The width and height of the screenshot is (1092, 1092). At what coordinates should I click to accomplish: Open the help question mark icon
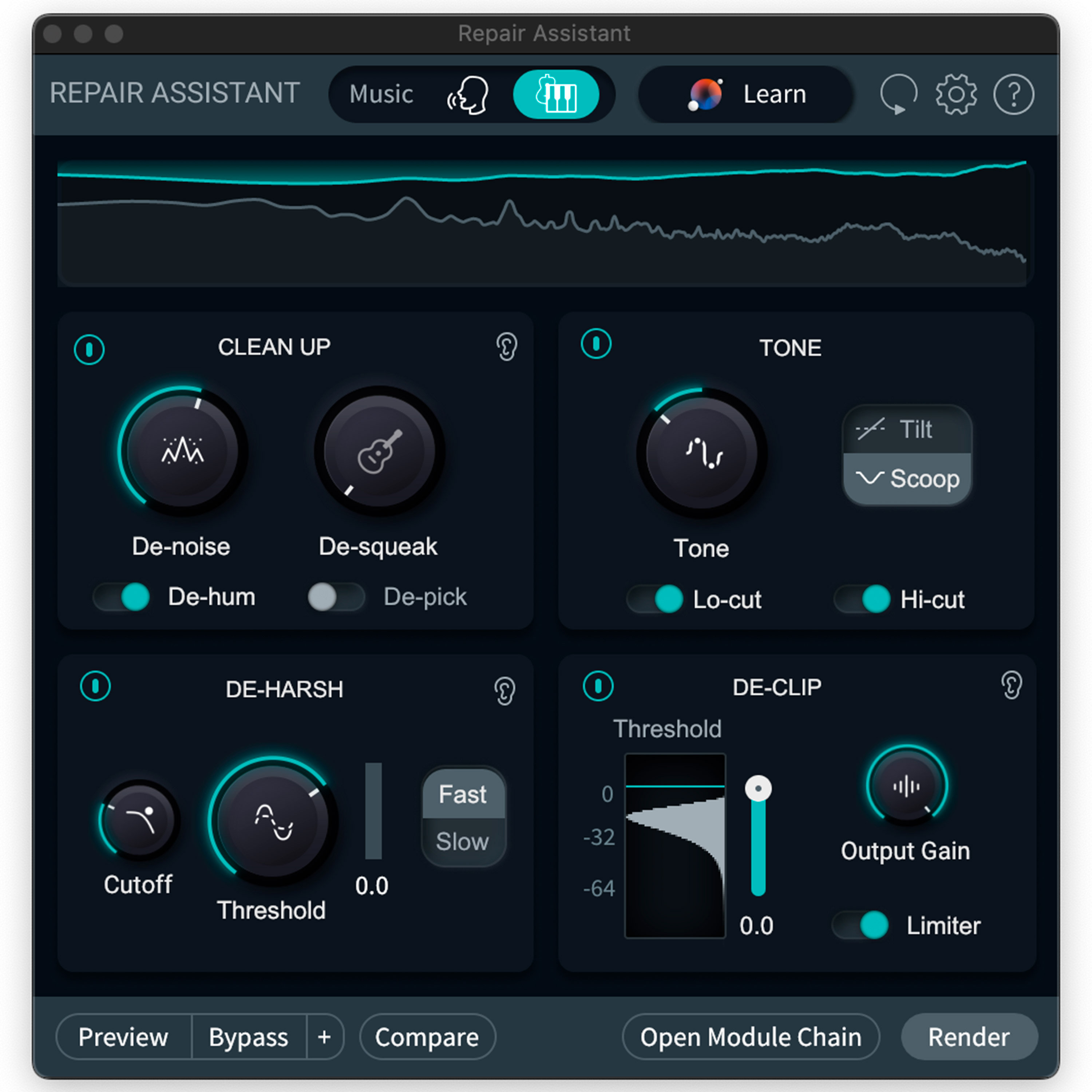1014,94
